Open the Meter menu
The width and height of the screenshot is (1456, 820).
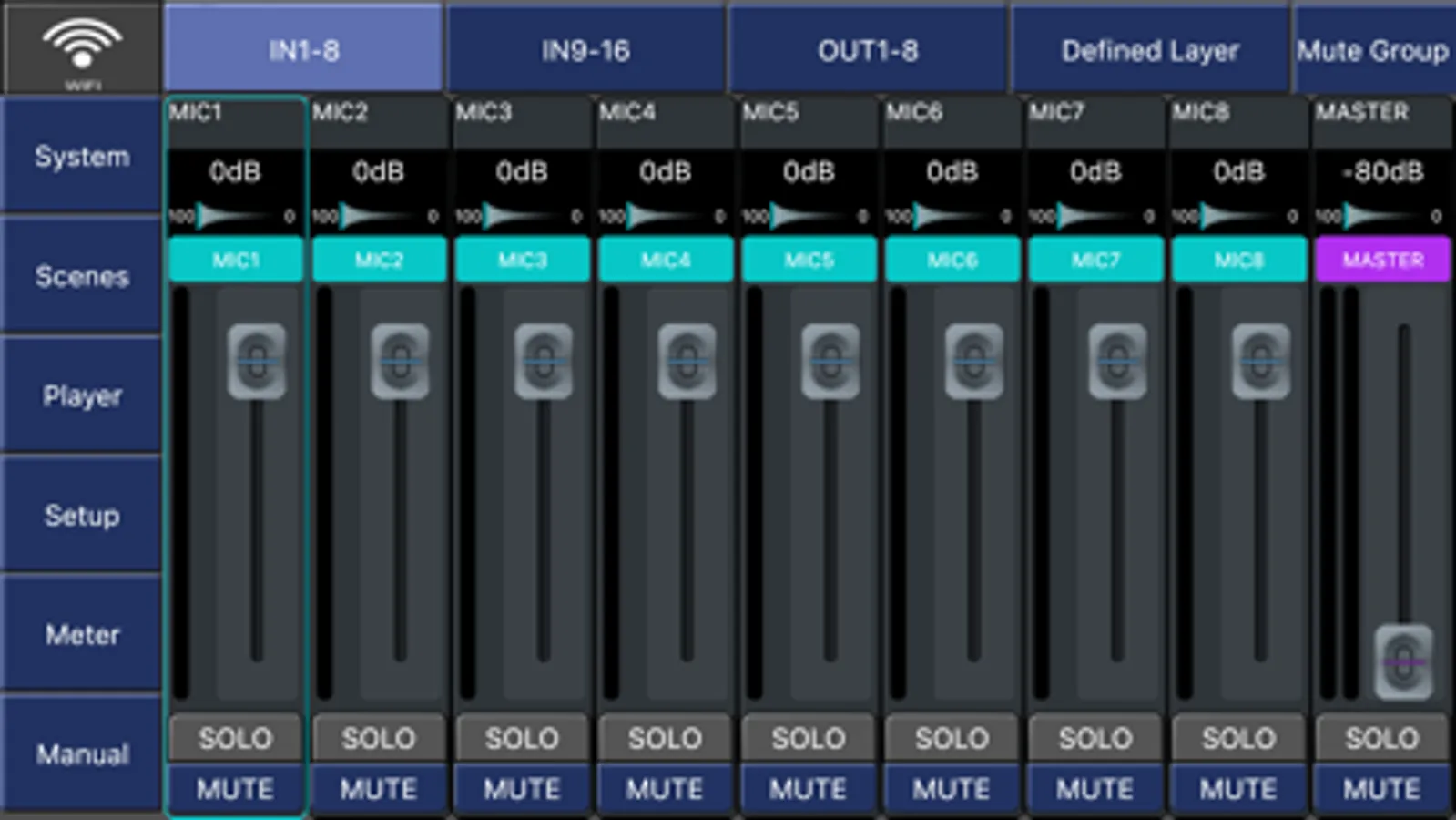[x=82, y=634]
